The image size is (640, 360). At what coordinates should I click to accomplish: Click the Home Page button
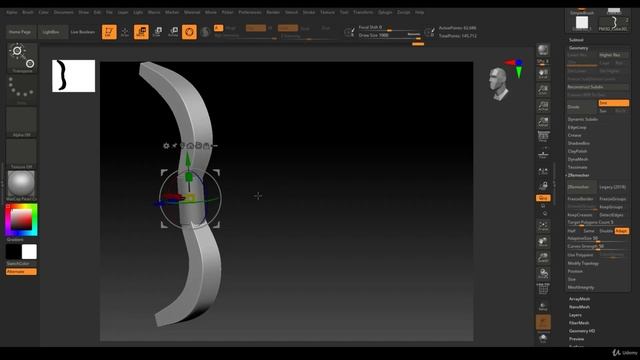coord(20,32)
